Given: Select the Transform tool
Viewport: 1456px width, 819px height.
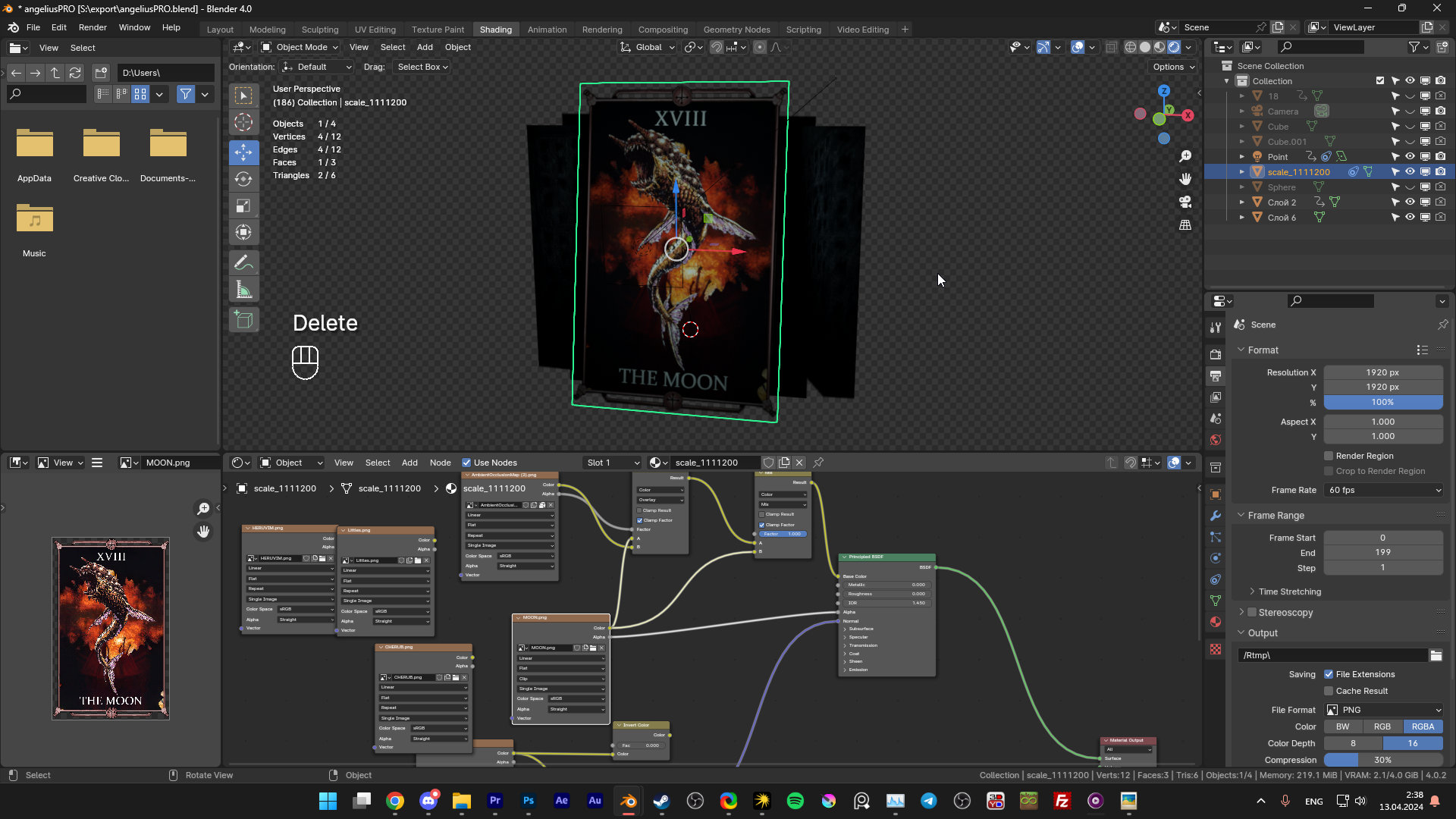Looking at the screenshot, I should pos(243,232).
